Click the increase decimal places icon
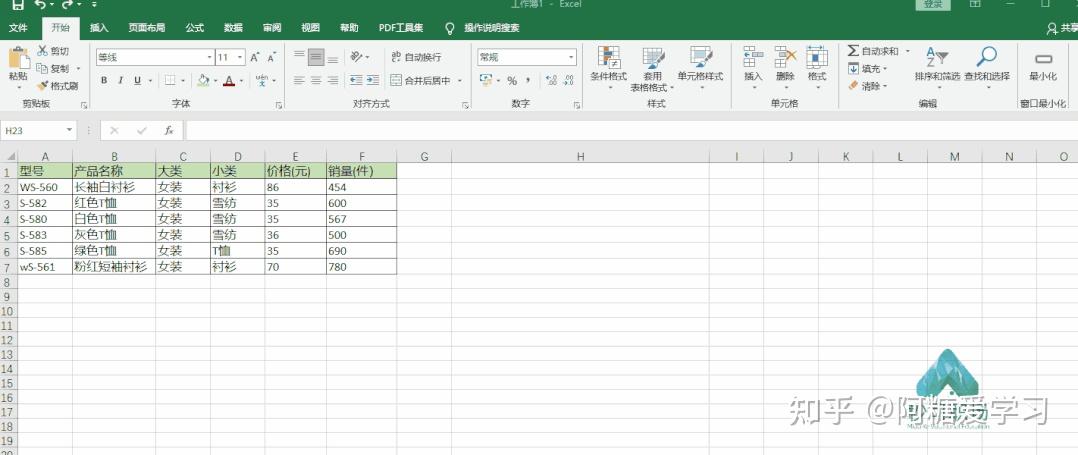 (x=551, y=80)
